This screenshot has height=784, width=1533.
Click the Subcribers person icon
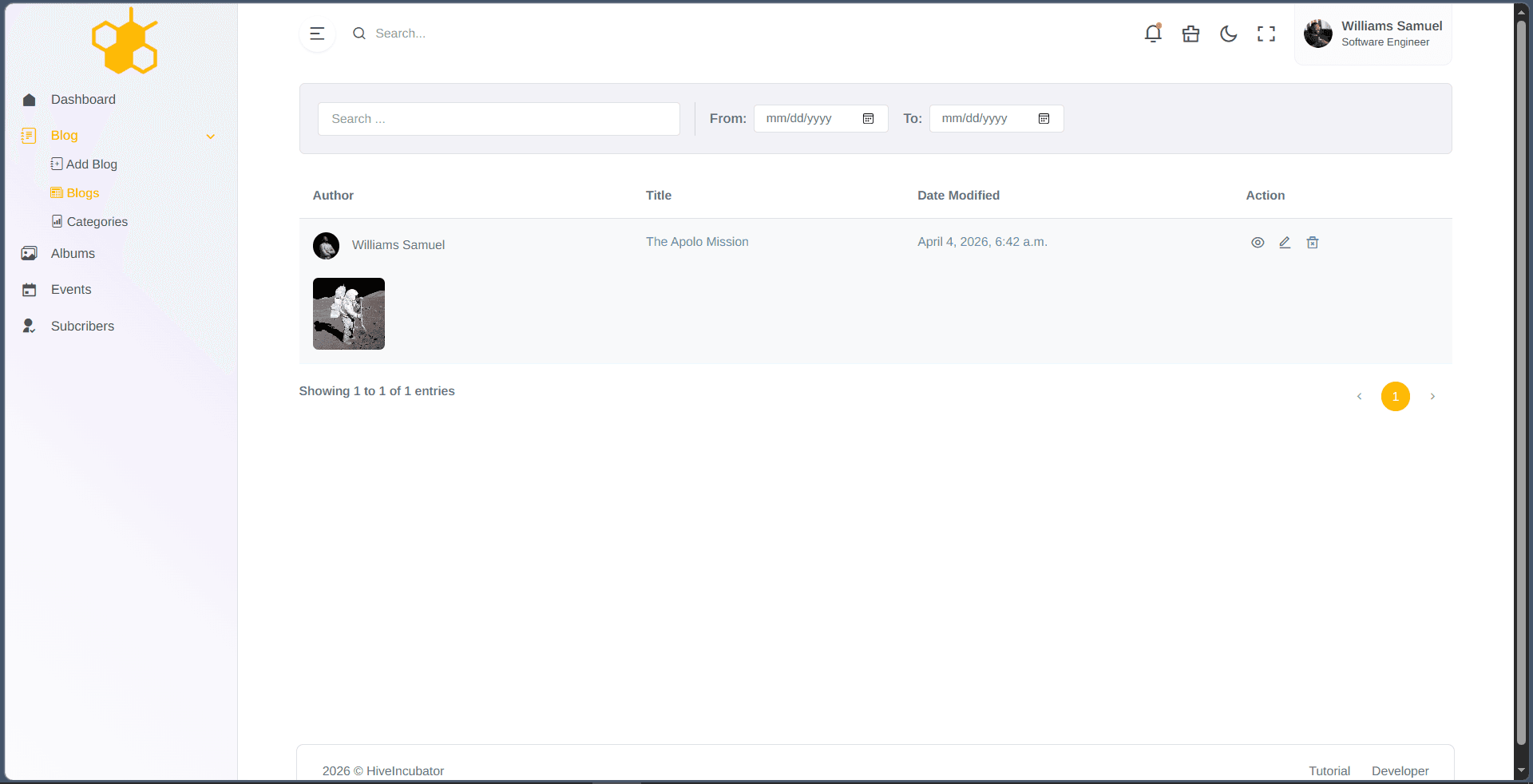click(29, 326)
